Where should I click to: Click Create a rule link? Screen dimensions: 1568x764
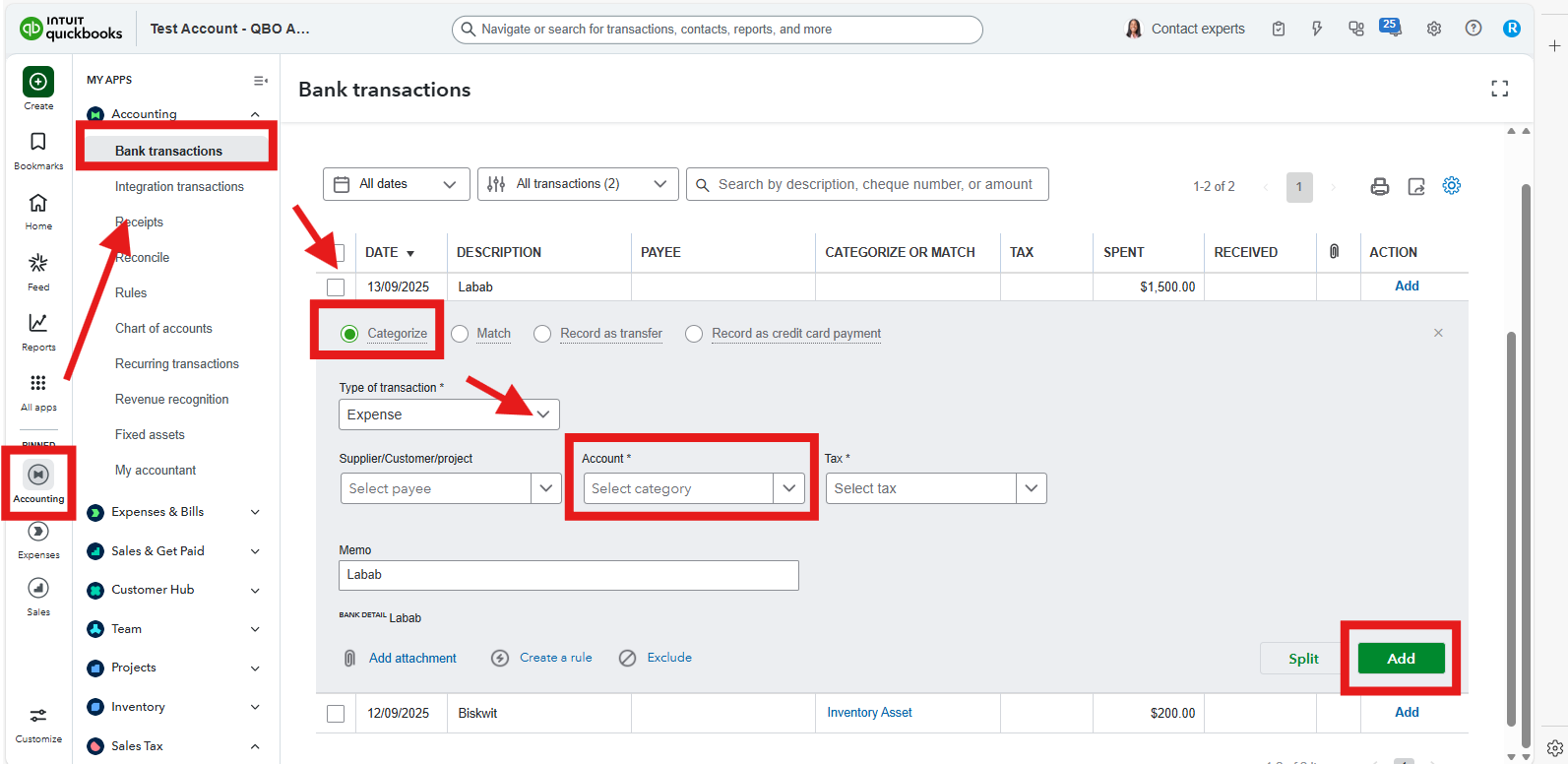pos(556,658)
